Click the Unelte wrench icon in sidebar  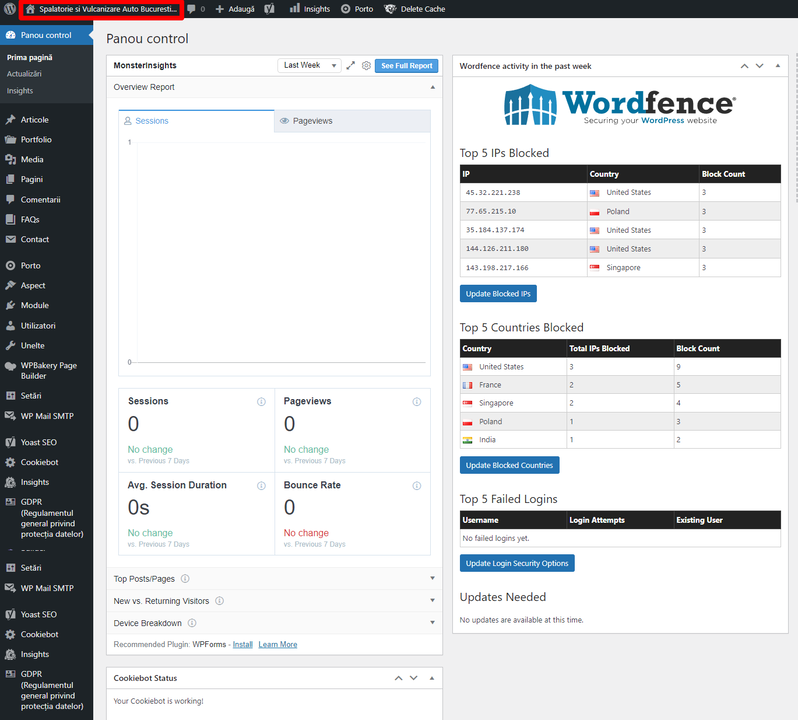point(10,345)
